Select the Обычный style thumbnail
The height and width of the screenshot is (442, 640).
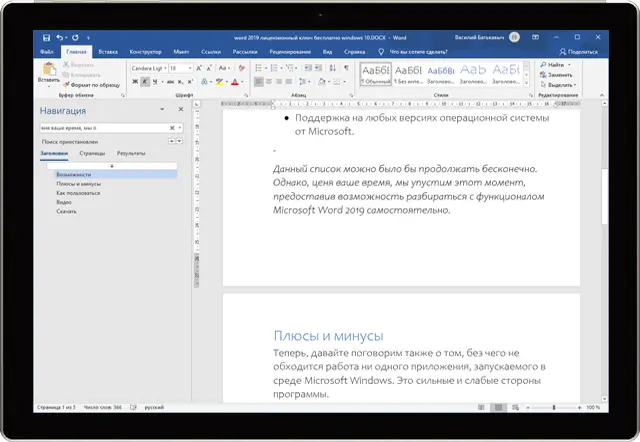point(376,73)
